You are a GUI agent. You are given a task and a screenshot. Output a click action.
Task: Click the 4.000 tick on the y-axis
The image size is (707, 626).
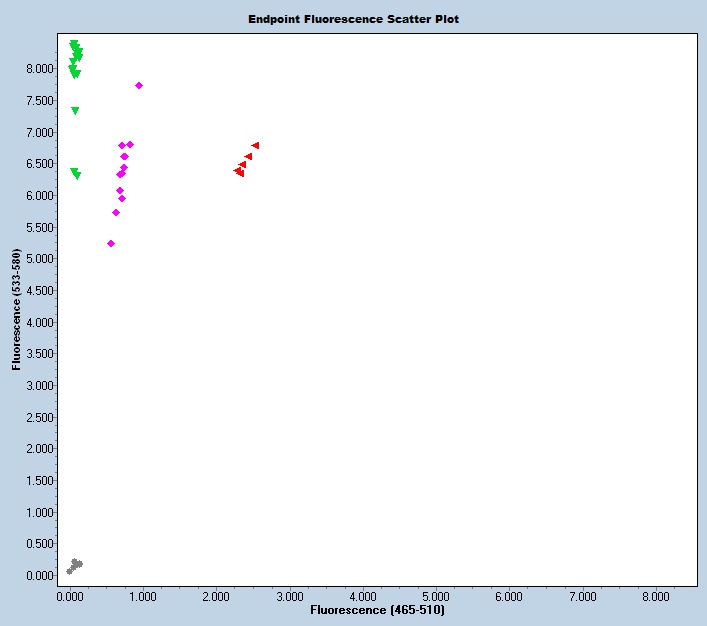[x=40, y=322]
